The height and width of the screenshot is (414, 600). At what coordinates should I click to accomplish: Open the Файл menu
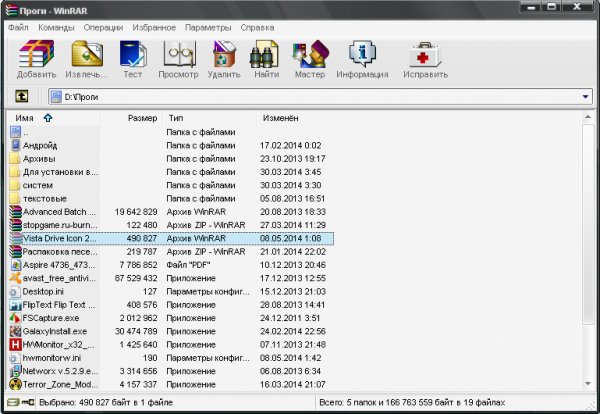click(x=18, y=28)
